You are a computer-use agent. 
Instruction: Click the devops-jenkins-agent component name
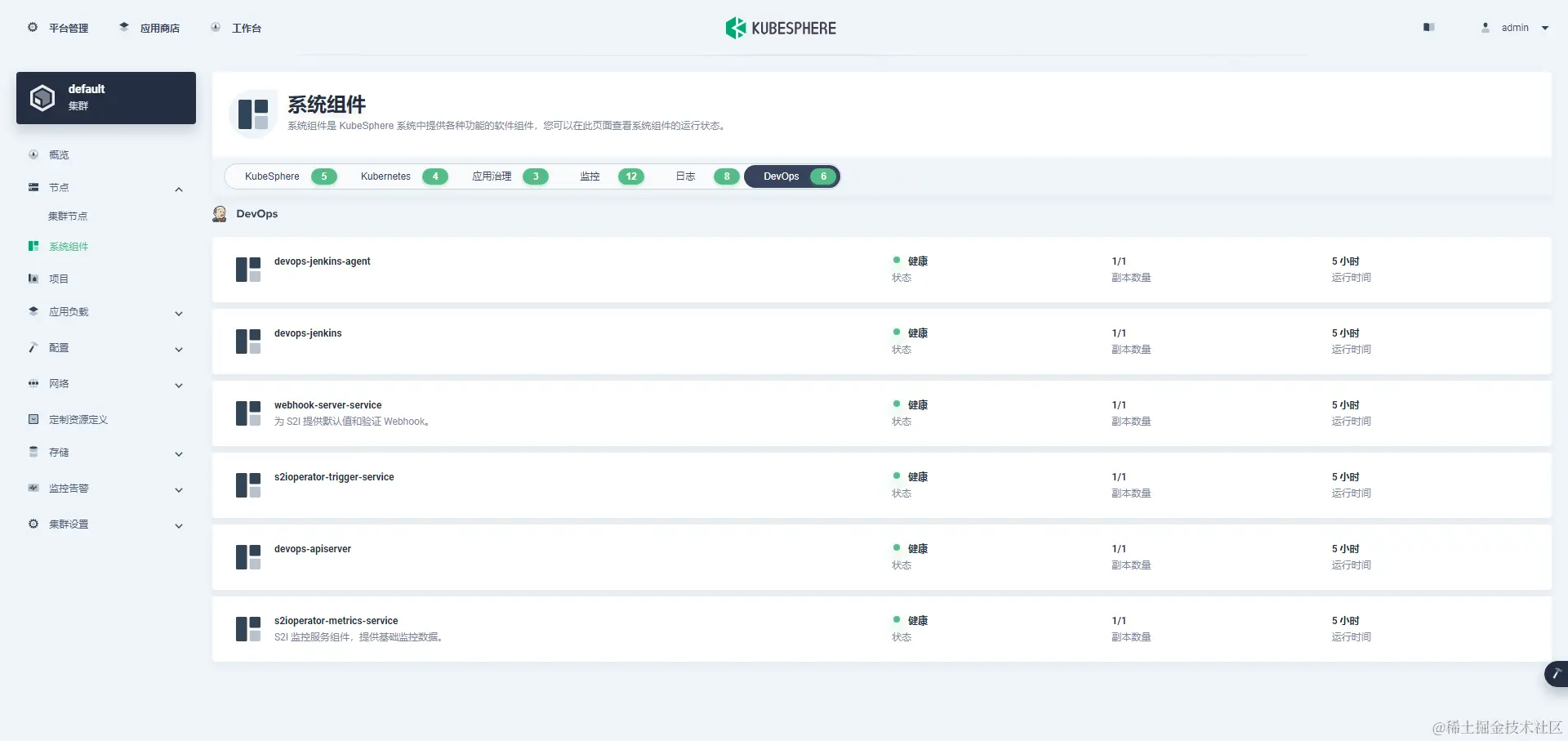click(x=322, y=261)
